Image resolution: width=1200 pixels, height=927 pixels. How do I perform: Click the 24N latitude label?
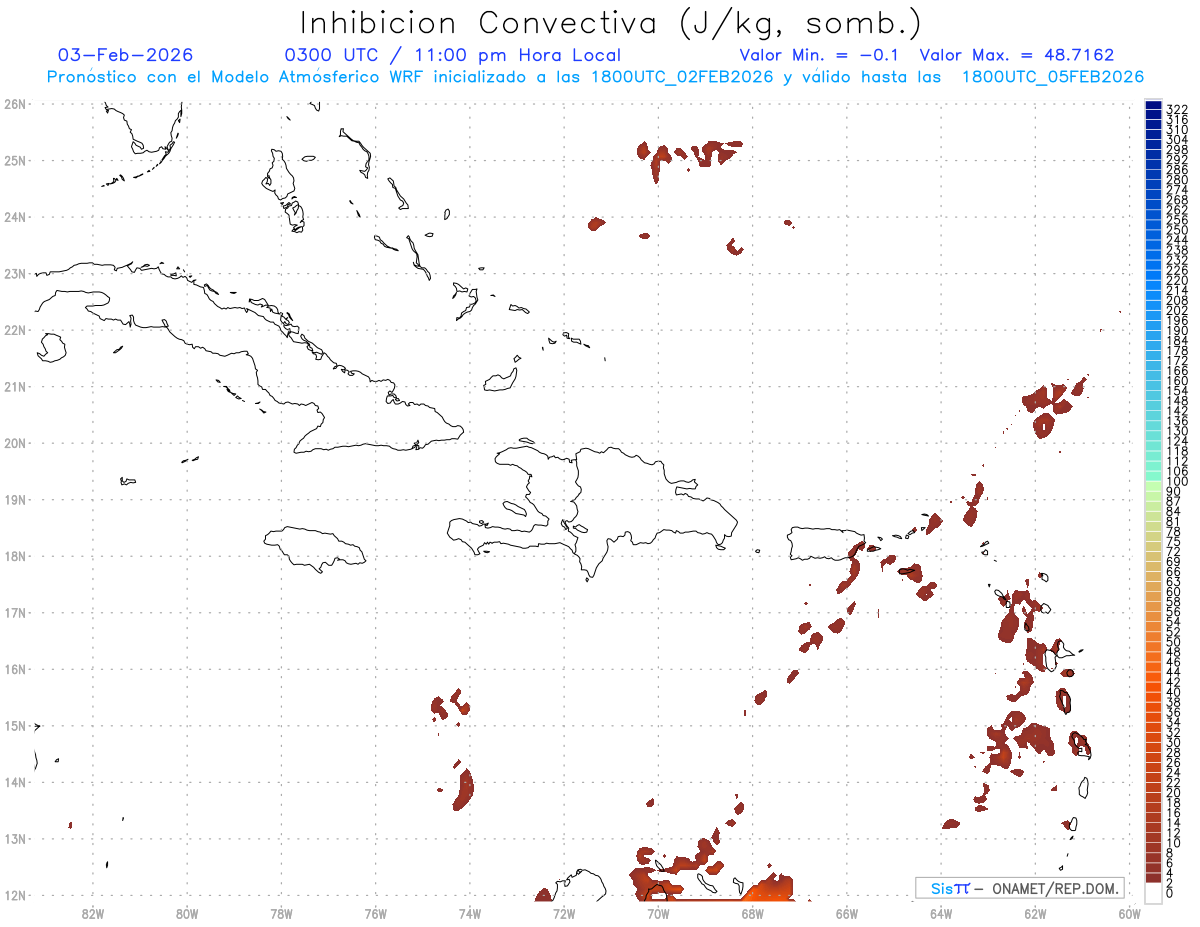point(14,217)
